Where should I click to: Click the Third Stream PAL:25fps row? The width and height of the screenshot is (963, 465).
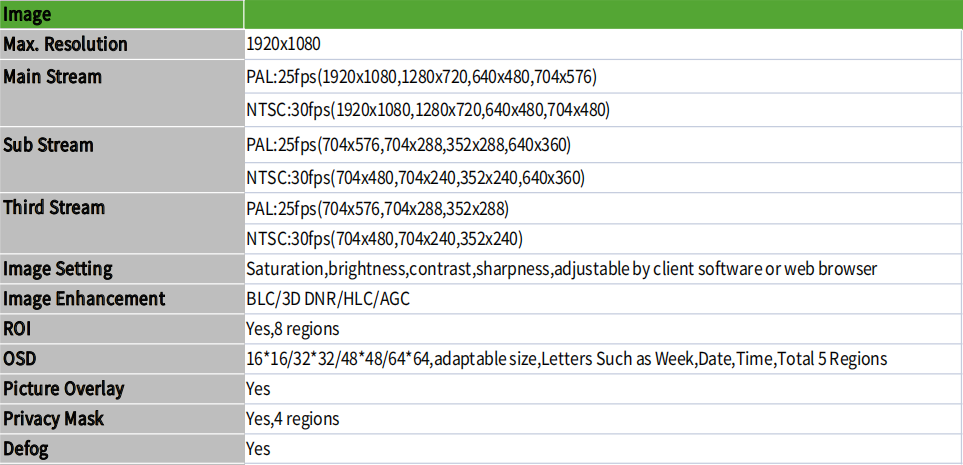[604, 208]
